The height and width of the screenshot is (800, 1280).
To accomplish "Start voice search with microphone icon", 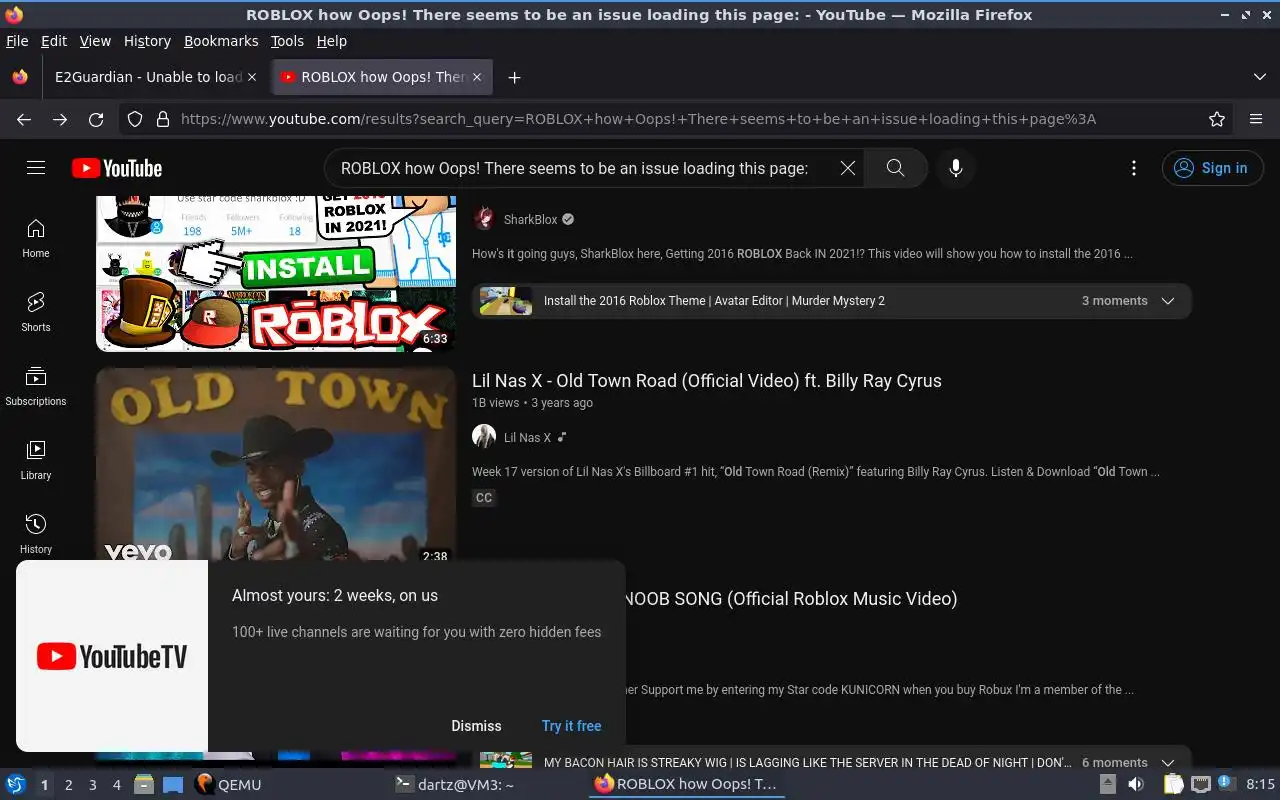I will tap(956, 168).
